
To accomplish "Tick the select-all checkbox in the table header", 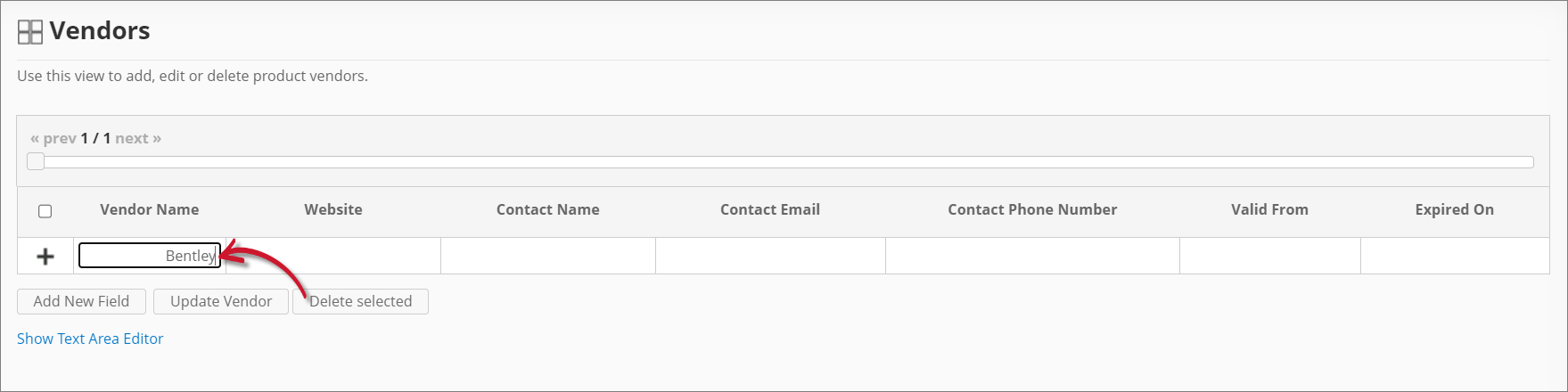I will [x=45, y=211].
